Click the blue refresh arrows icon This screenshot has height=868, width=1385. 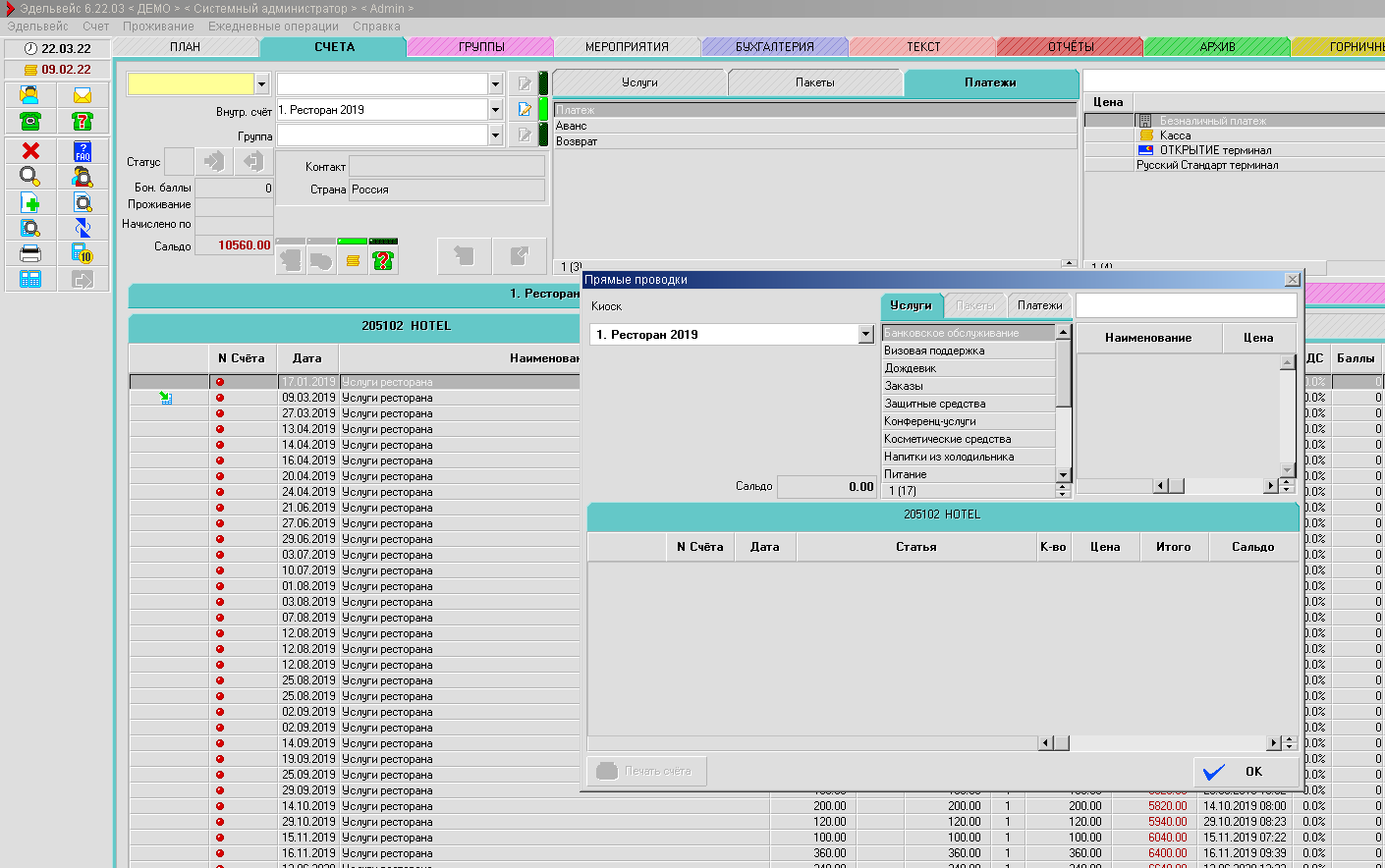coord(83,228)
